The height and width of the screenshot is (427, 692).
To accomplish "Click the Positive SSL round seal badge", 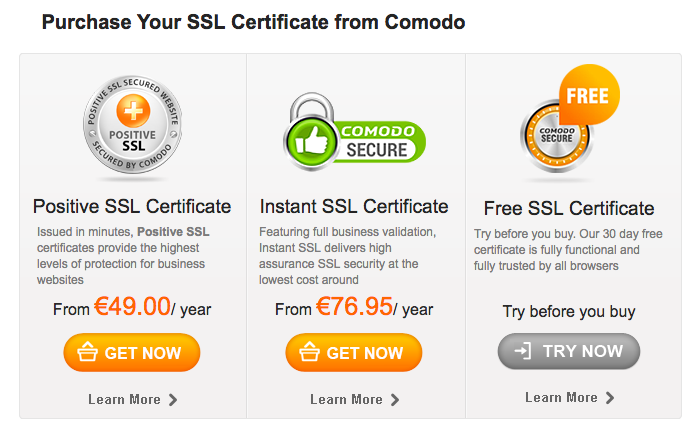I will coord(132,125).
